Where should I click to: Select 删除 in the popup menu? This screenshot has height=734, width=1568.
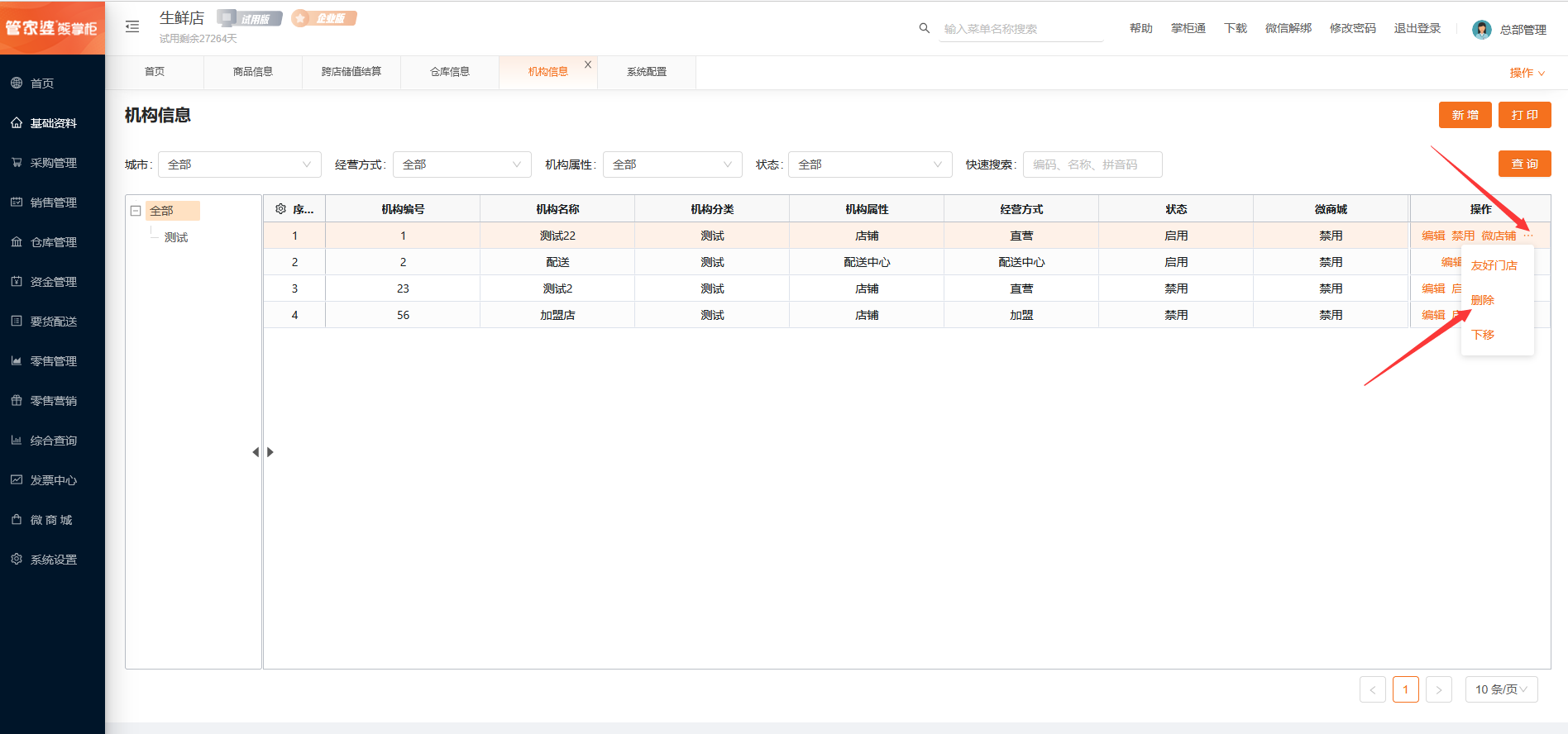pos(1483,300)
